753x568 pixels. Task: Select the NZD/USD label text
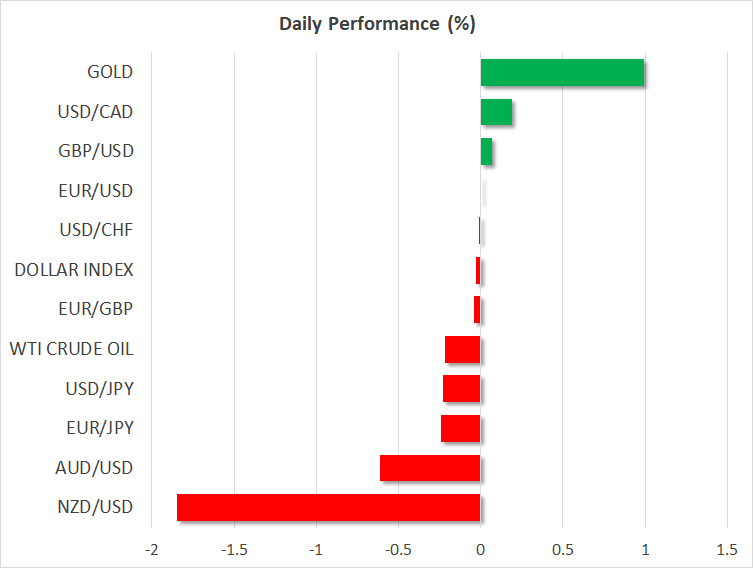click(96, 507)
